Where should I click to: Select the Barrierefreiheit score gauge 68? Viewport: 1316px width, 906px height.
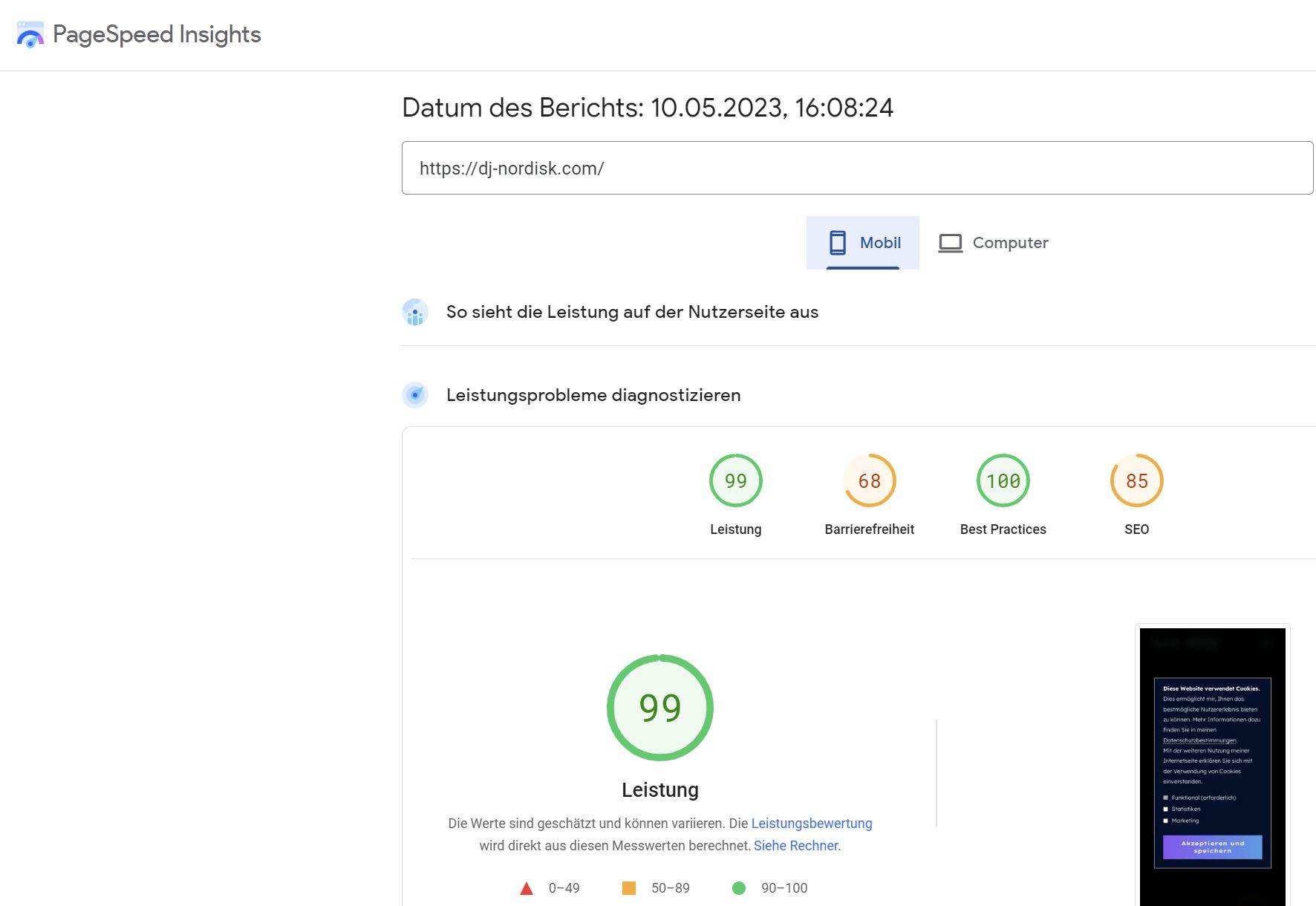(x=870, y=480)
